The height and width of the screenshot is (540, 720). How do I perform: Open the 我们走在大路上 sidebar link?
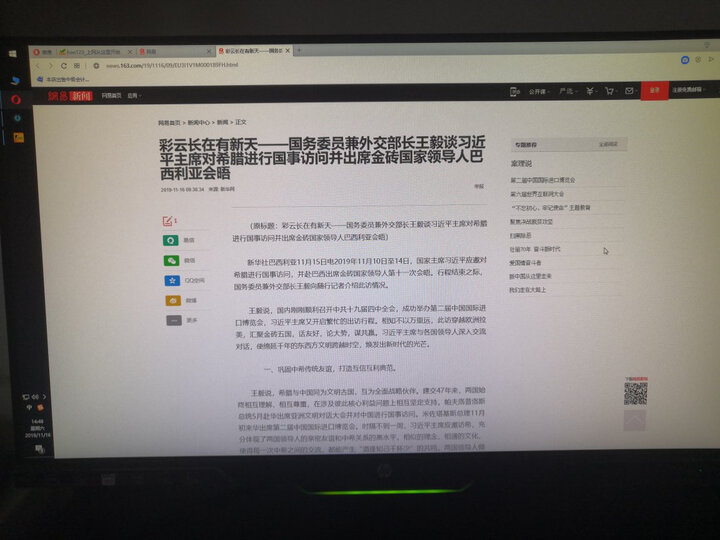tap(528, 290)
